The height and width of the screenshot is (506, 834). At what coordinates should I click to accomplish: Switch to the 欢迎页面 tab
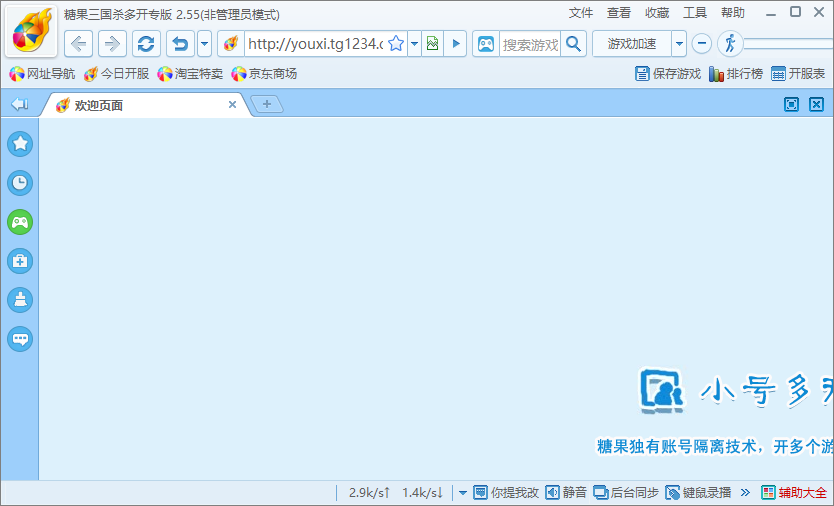140,105
